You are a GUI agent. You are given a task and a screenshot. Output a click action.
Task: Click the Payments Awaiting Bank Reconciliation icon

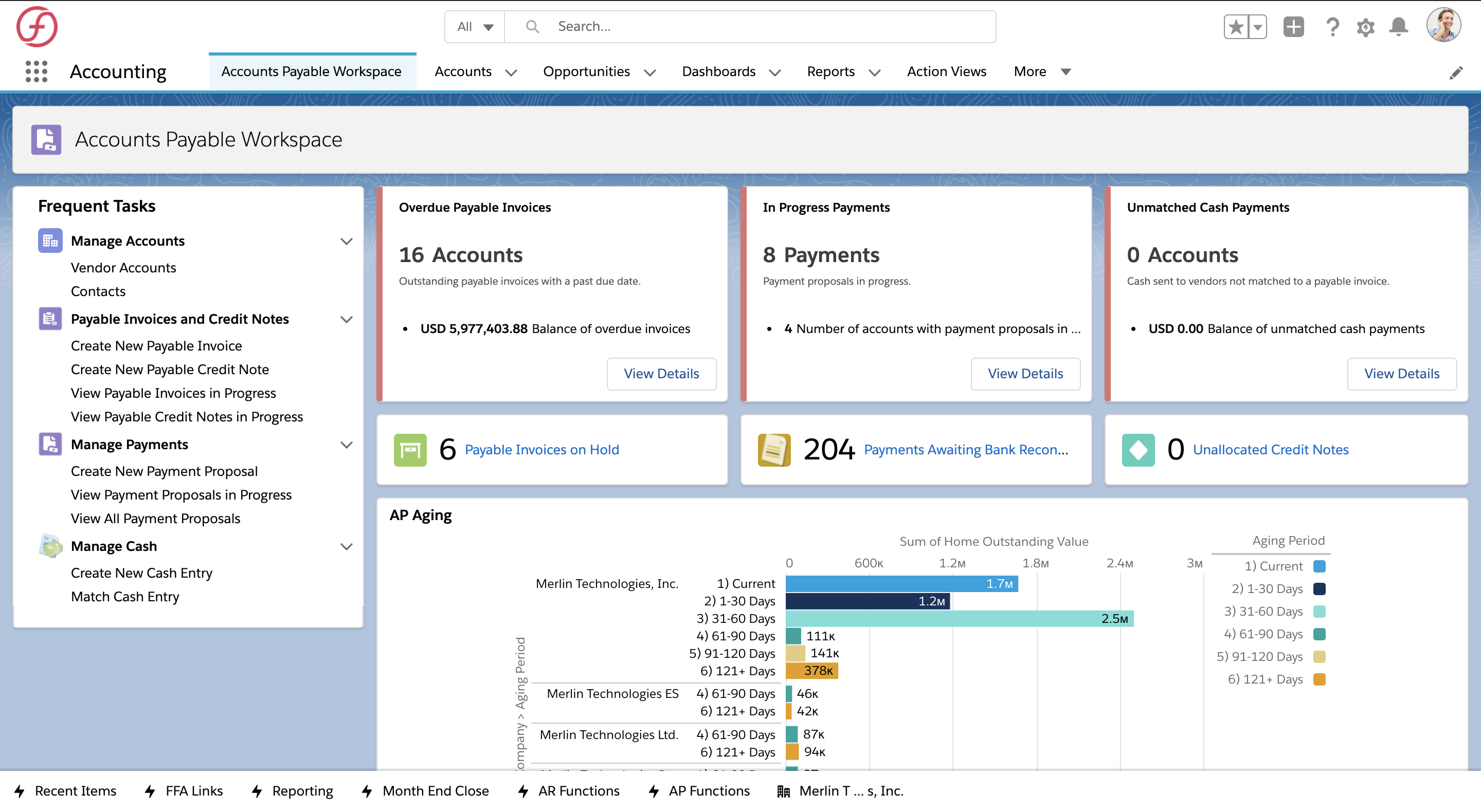click(x=777, y=448)
